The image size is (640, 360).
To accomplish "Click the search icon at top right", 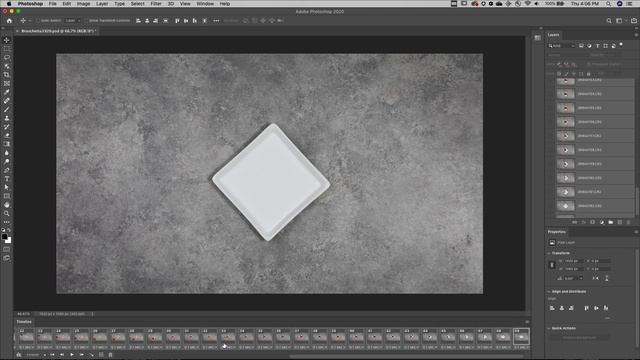I will pos(609,20).
